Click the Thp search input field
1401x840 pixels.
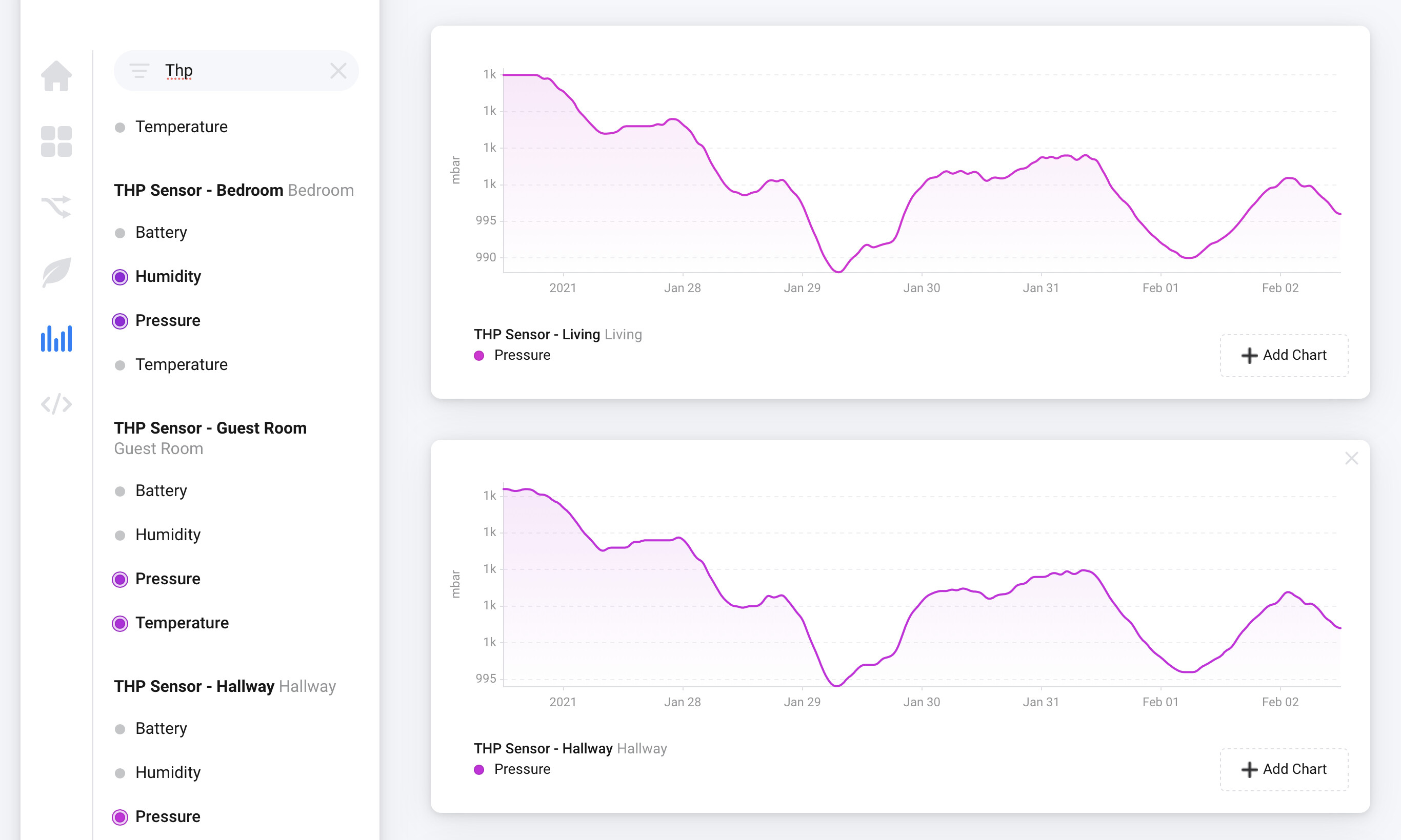tap(244, 71)
